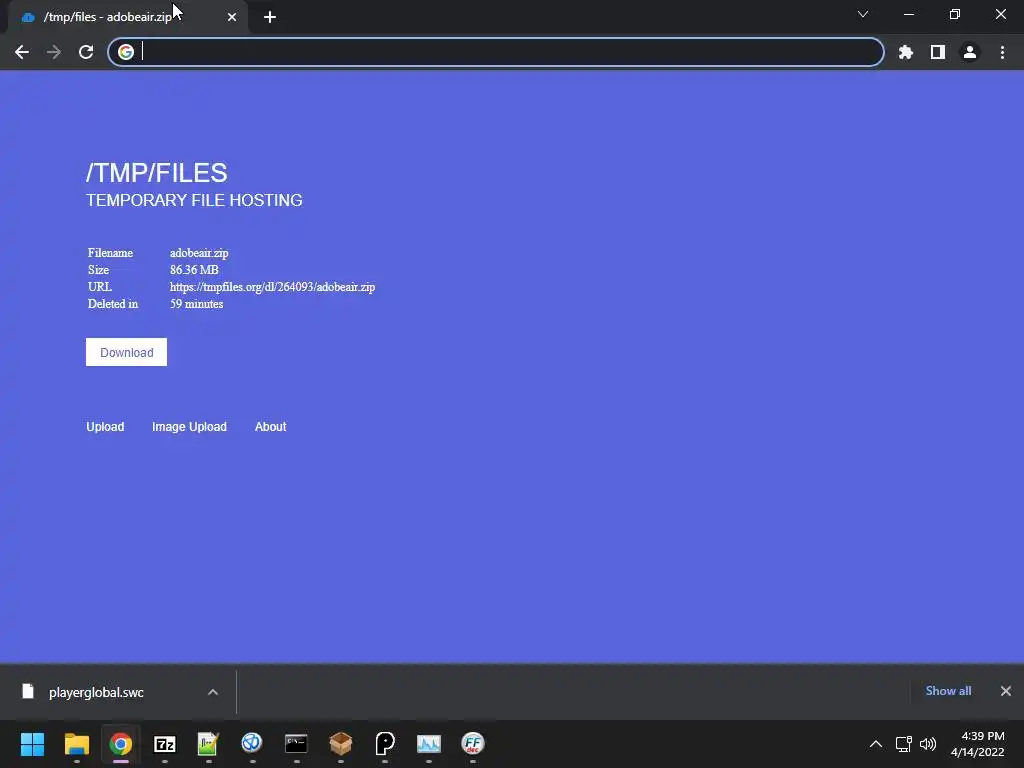Click the network tray icon
This screenshot has width=1024, height=768.
tap(903, 744)
